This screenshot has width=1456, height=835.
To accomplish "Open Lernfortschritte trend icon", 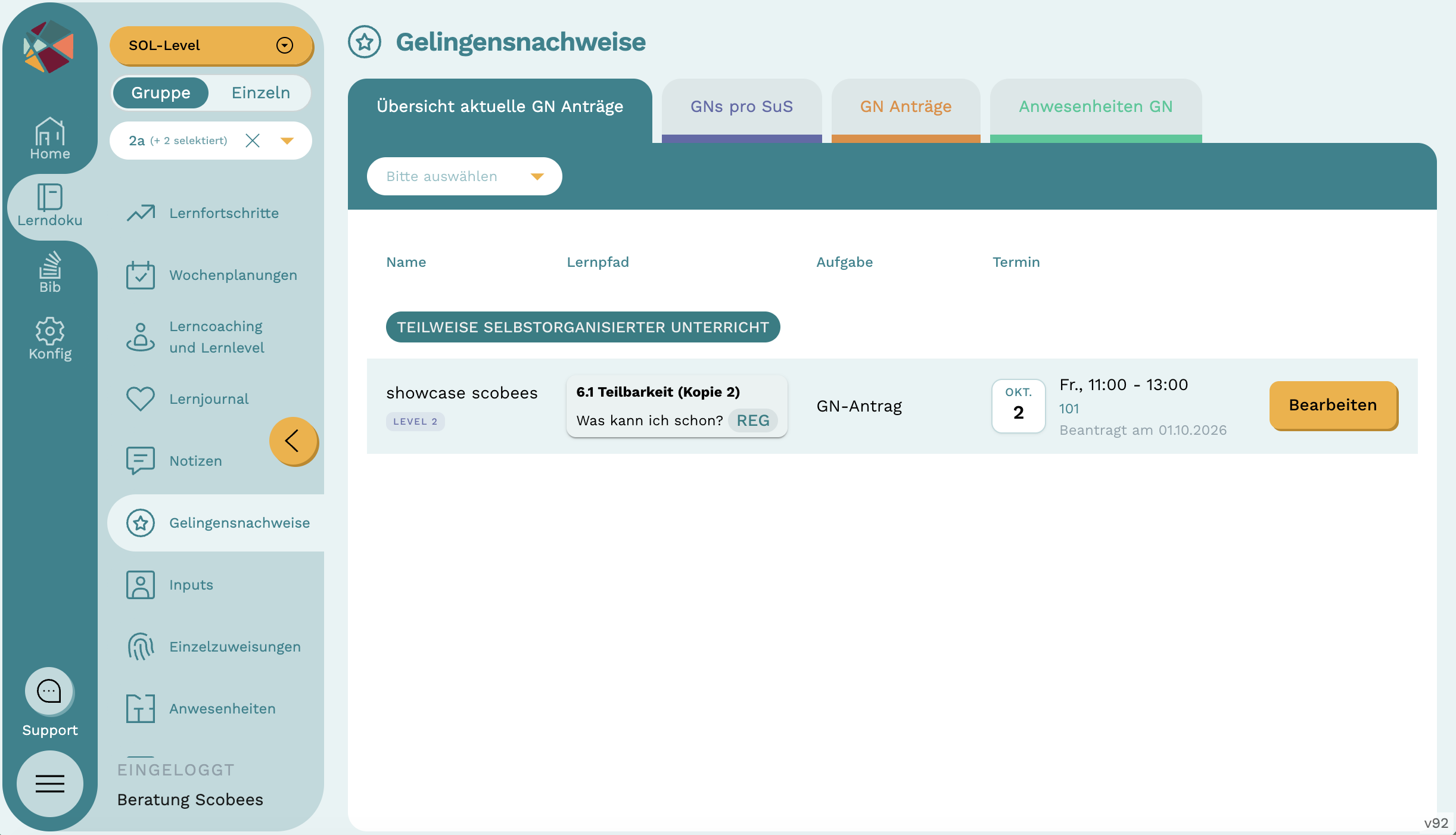I will pyautogui.click(x=141, y=213).
